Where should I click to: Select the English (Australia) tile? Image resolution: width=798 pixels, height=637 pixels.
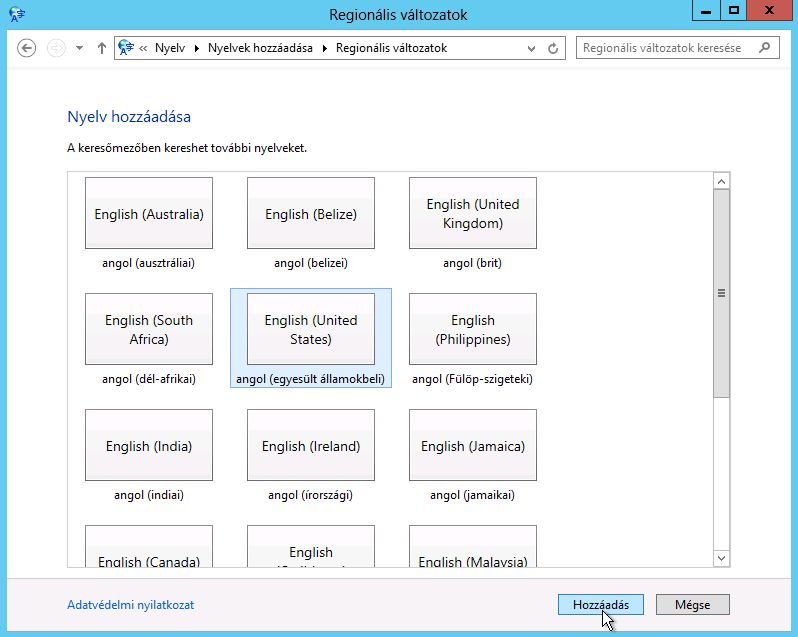pyautogui.click(x=148, y=214)
